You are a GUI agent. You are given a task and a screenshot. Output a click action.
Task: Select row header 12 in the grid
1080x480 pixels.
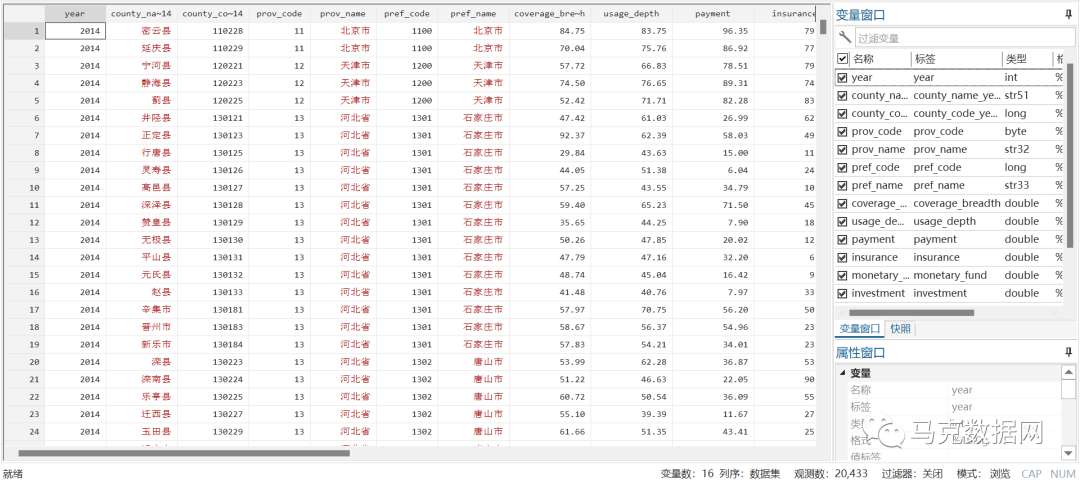(22, 222)
